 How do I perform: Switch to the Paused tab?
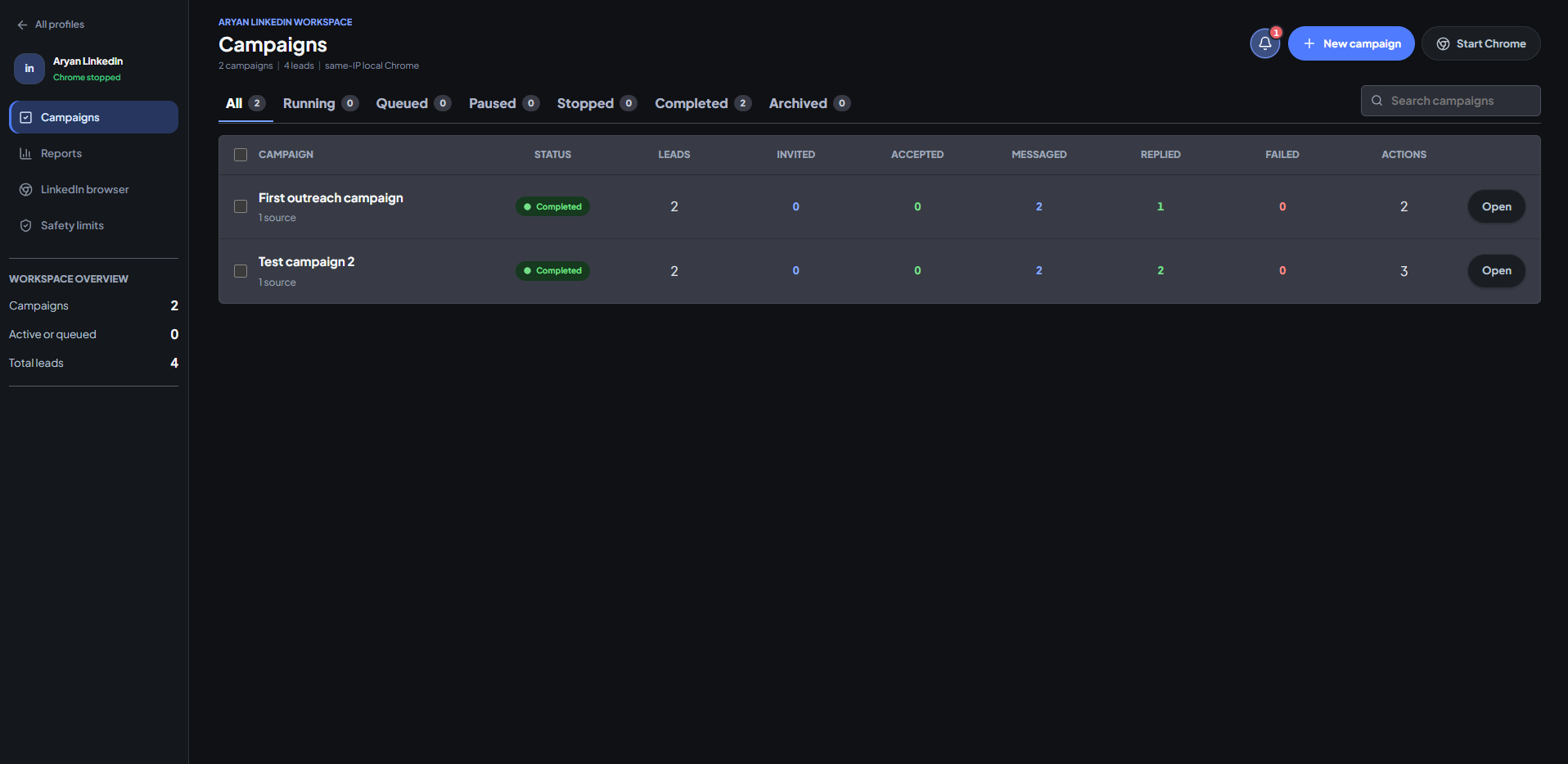pos(503,103)
